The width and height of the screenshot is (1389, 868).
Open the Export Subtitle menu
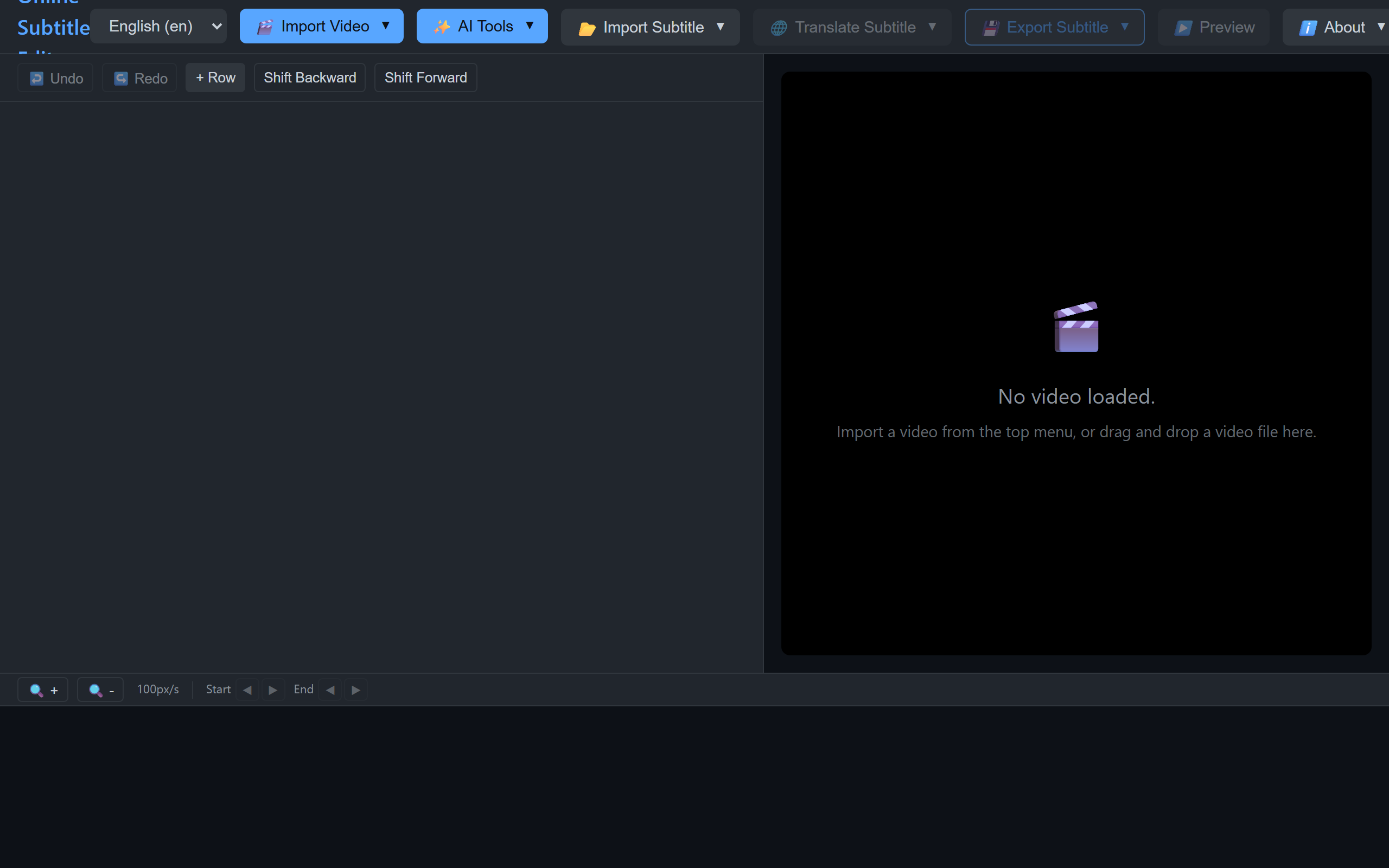[1054, 28]
